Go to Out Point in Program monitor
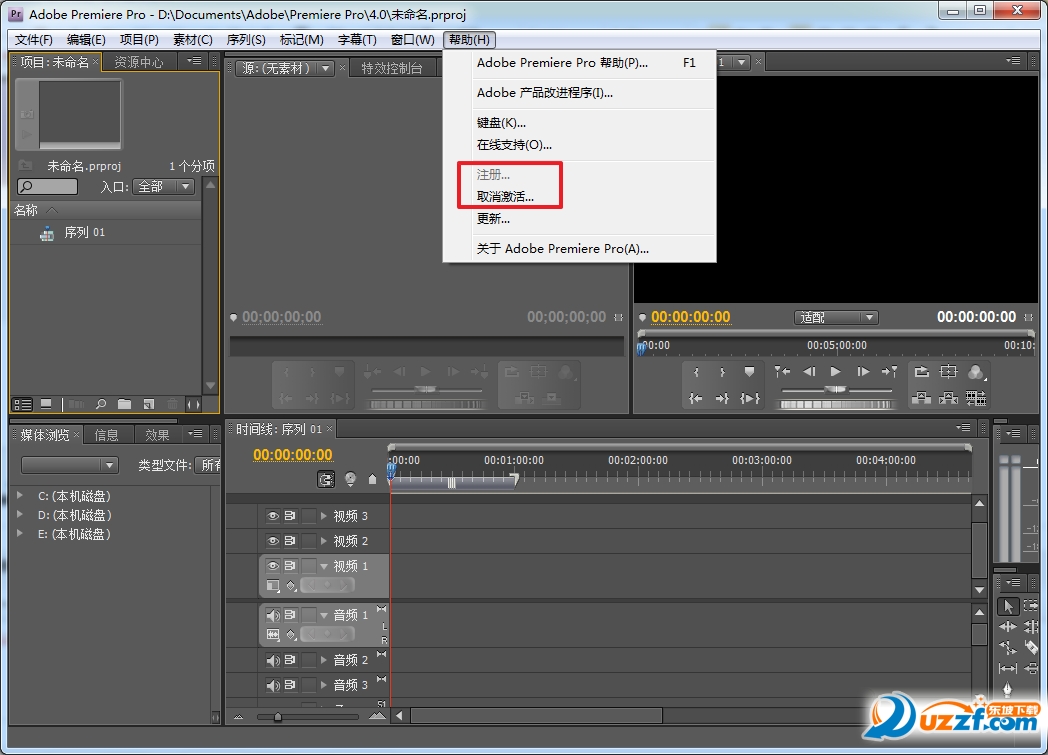This screenshot has height=755, width=1048. 723,398
